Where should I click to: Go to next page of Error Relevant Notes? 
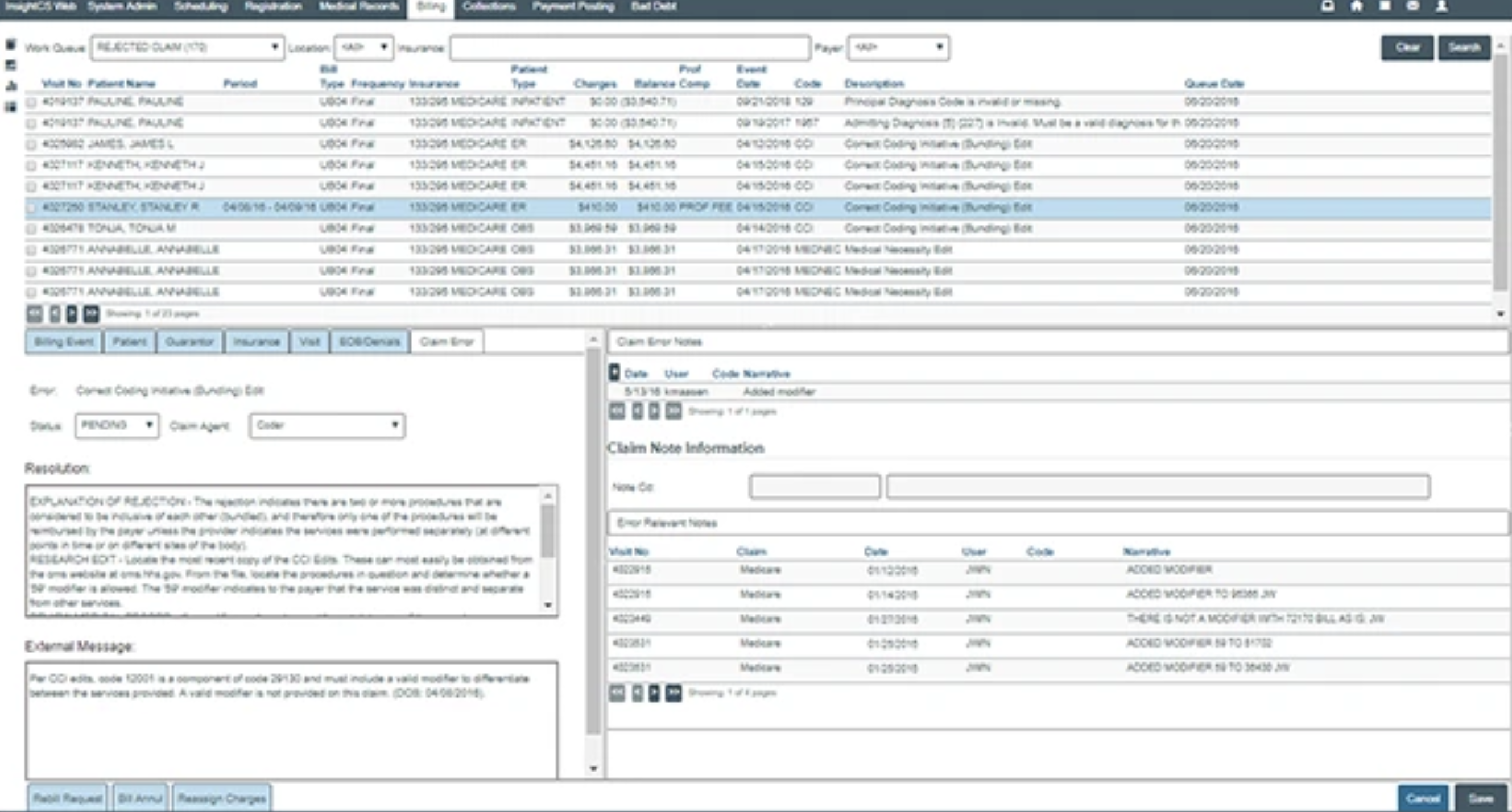click(x=654, y=693)
